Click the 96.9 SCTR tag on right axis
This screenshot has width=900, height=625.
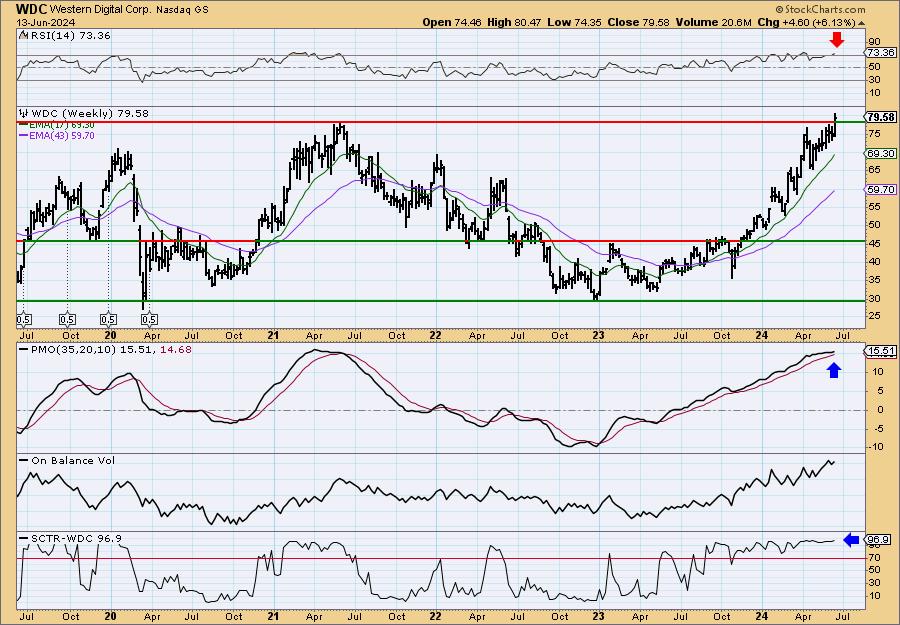tap(878, 539)
